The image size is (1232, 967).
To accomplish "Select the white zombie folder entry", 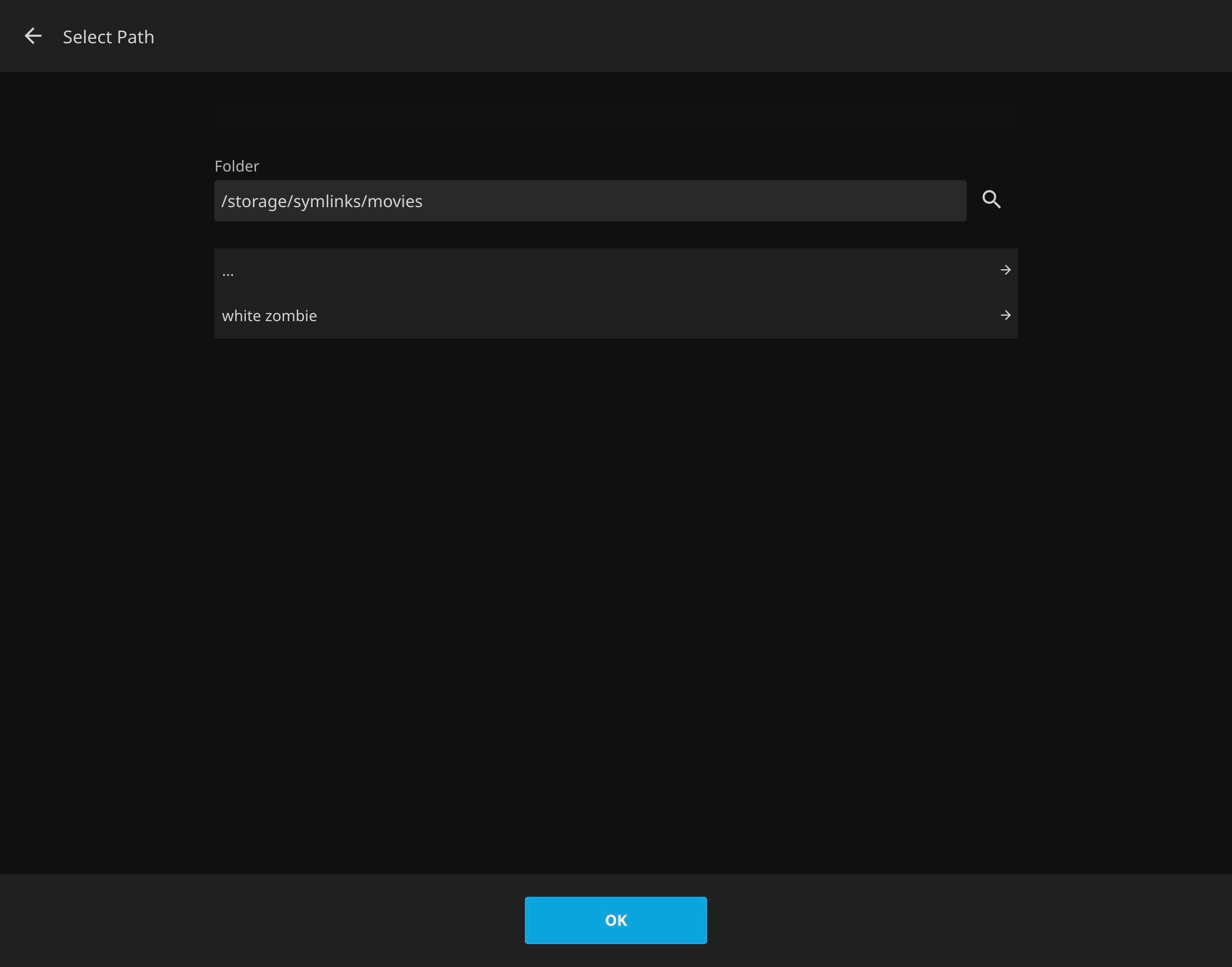I will [x=615, y=316].
